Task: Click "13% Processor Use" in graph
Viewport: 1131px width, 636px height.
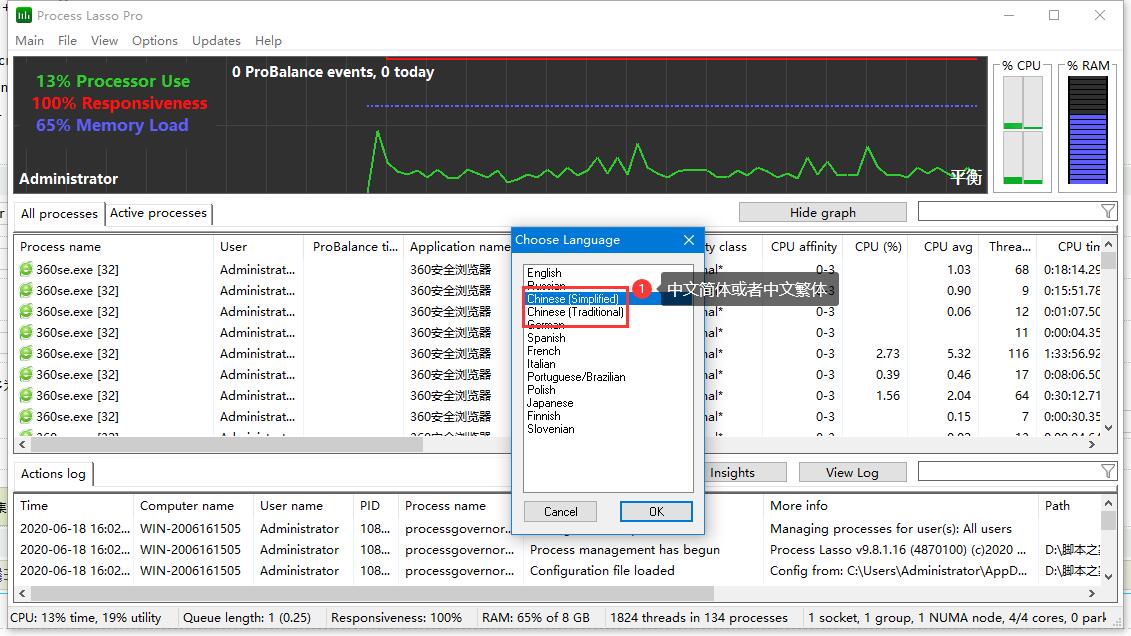Action: coord(113,81)
